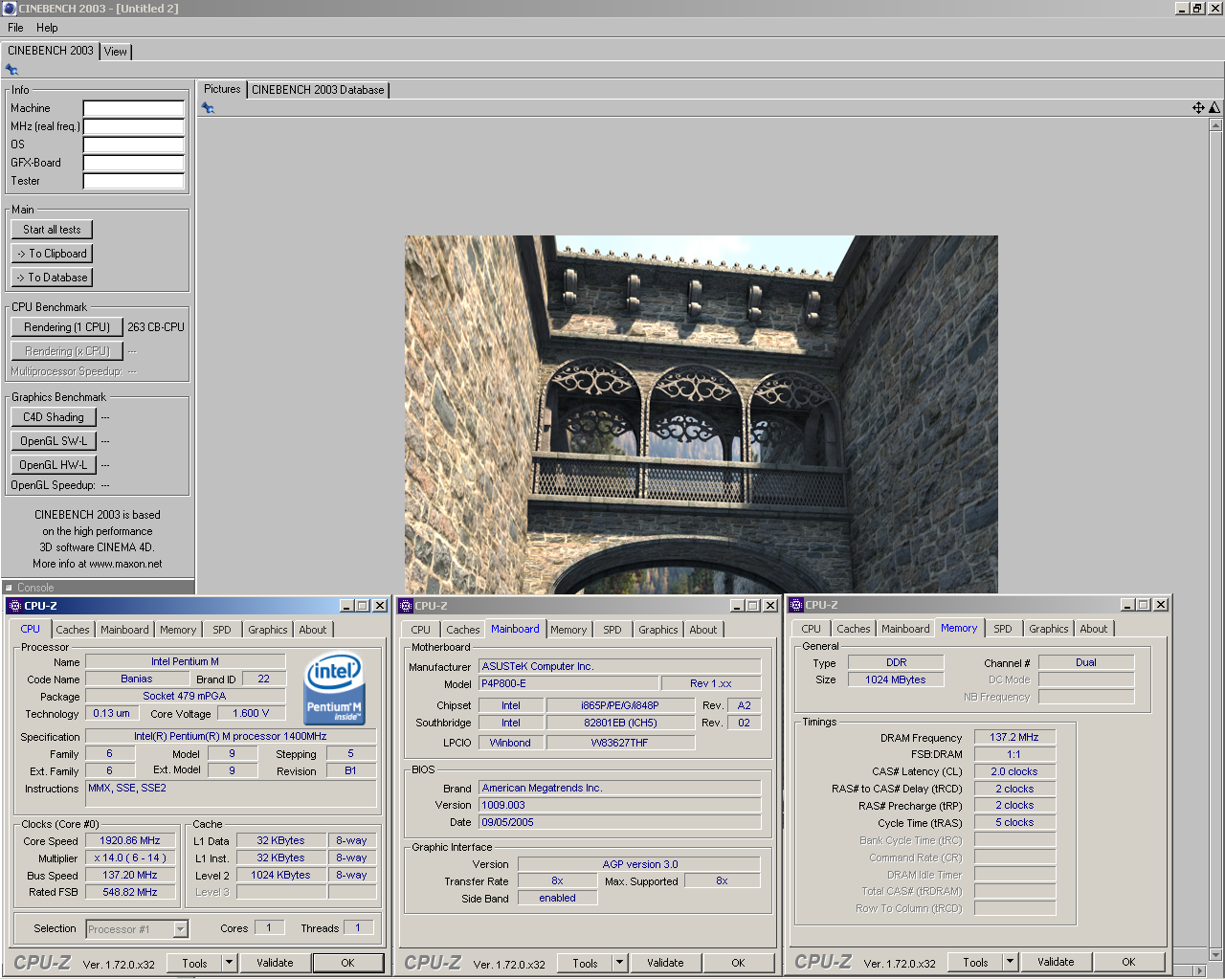The width and height of the screenshot is (1225, 980).
Task: Click the CPU-Z icon in left window title
Action: [x=14, y=606]
